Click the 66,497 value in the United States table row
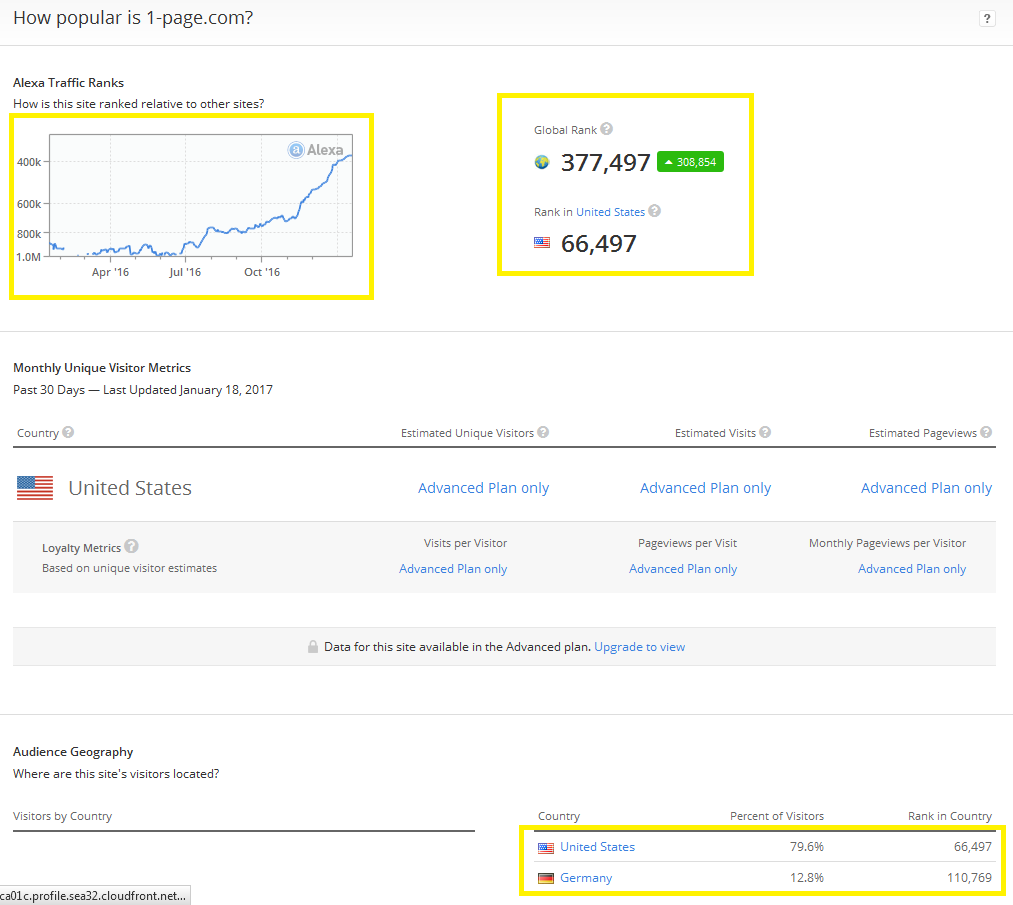The width and height of the screenshot is (1013, 905). point(973,847)
